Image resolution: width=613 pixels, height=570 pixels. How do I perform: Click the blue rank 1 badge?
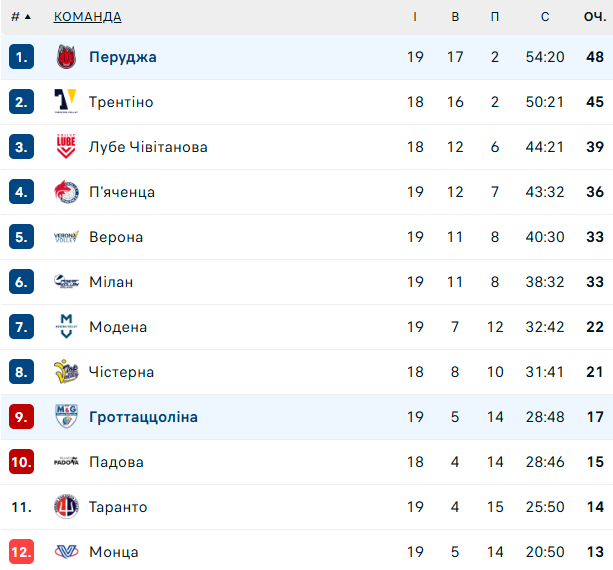coord(22,57)
